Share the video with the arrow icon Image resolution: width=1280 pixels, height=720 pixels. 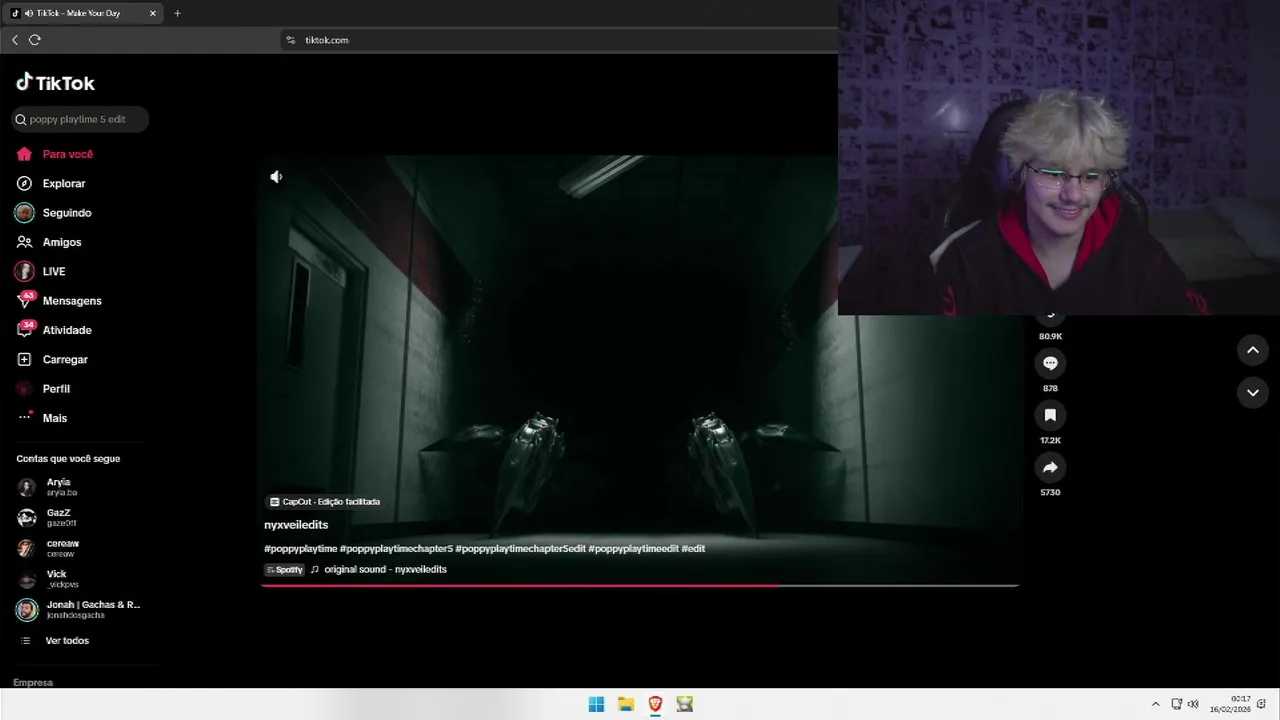[x=1050, y=467]
